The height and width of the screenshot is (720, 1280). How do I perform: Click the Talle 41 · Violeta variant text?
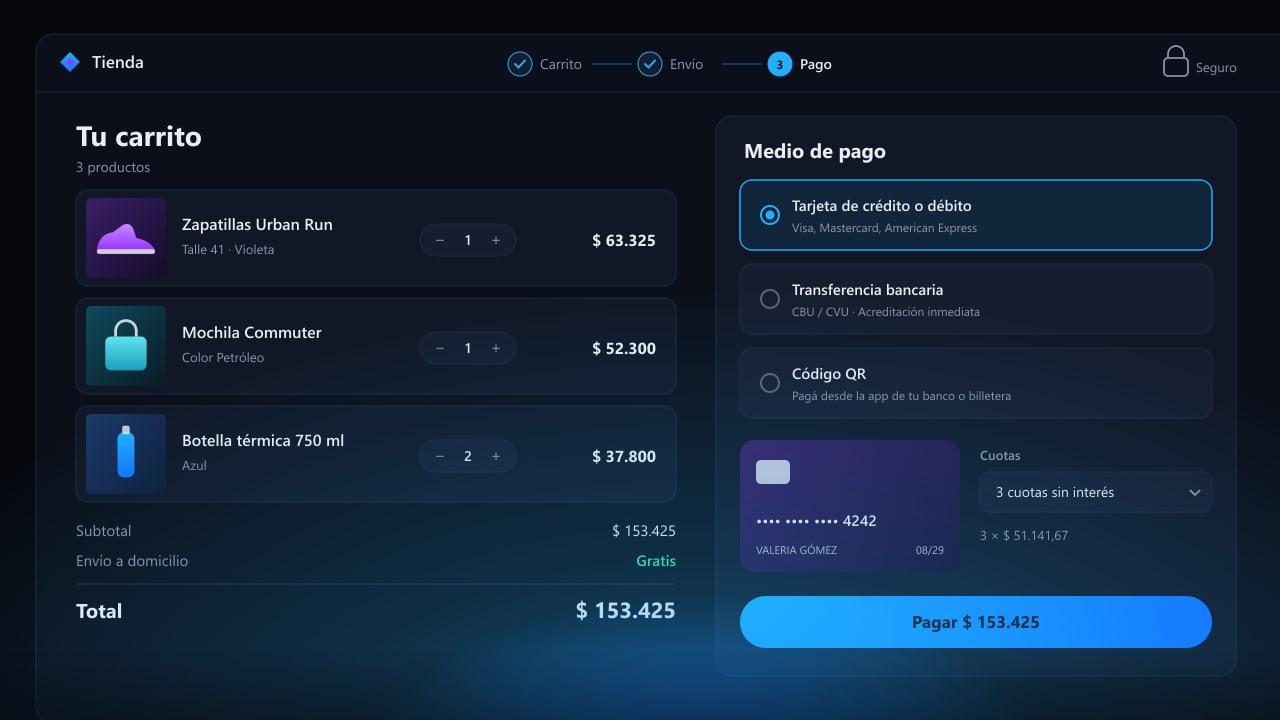click(x=228, y=249)
